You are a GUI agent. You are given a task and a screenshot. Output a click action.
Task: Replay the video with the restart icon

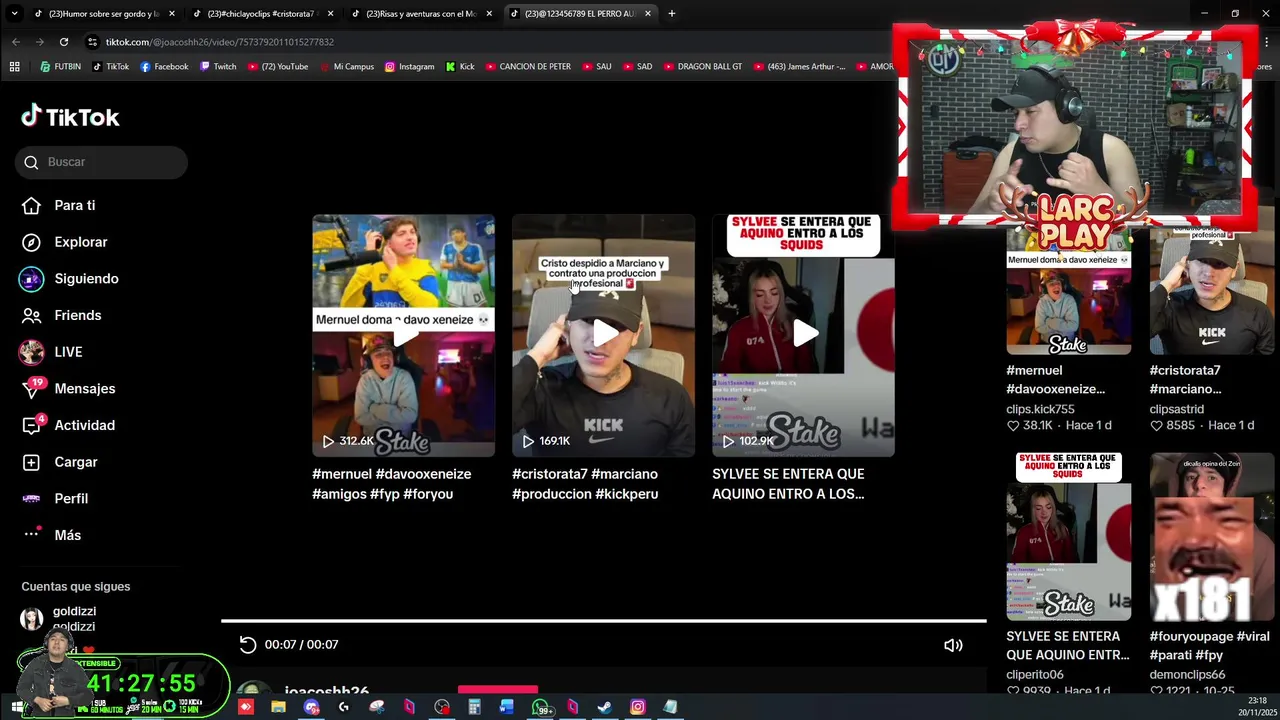coord(248,645)
